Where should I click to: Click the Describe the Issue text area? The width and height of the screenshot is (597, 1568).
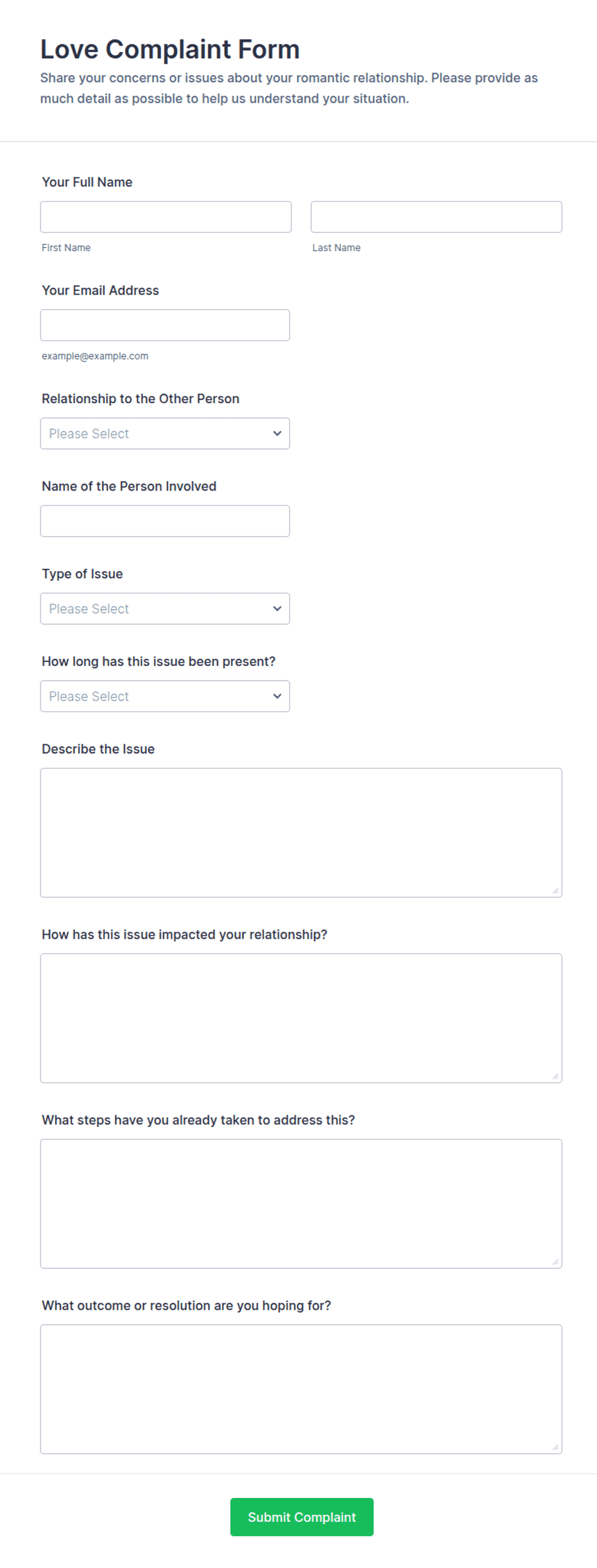coord(301,833)
